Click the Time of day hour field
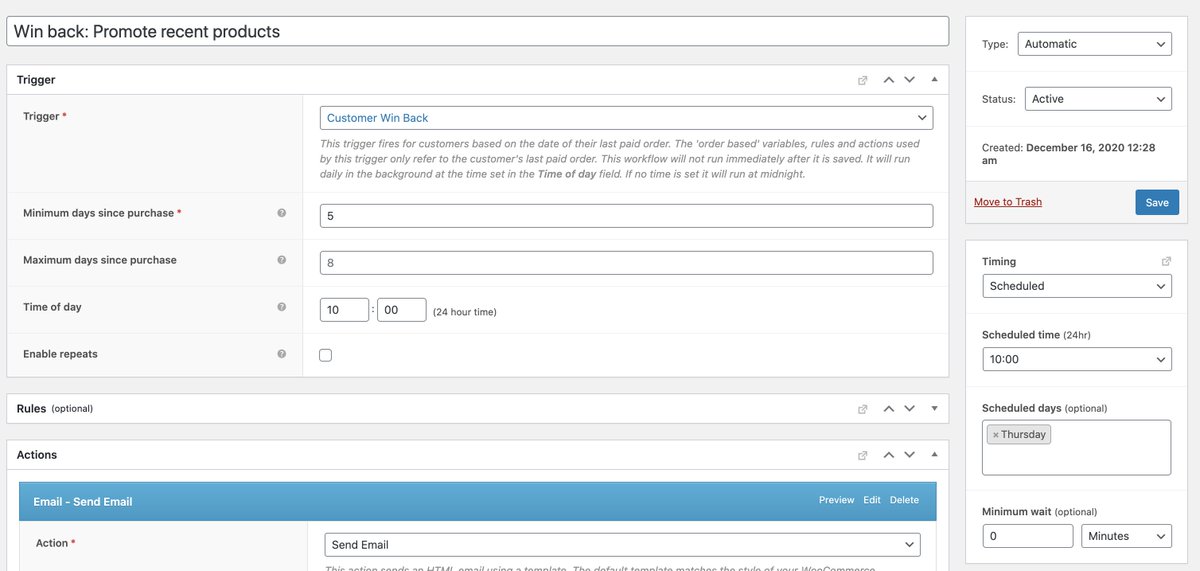 click(x=344, y=310)
